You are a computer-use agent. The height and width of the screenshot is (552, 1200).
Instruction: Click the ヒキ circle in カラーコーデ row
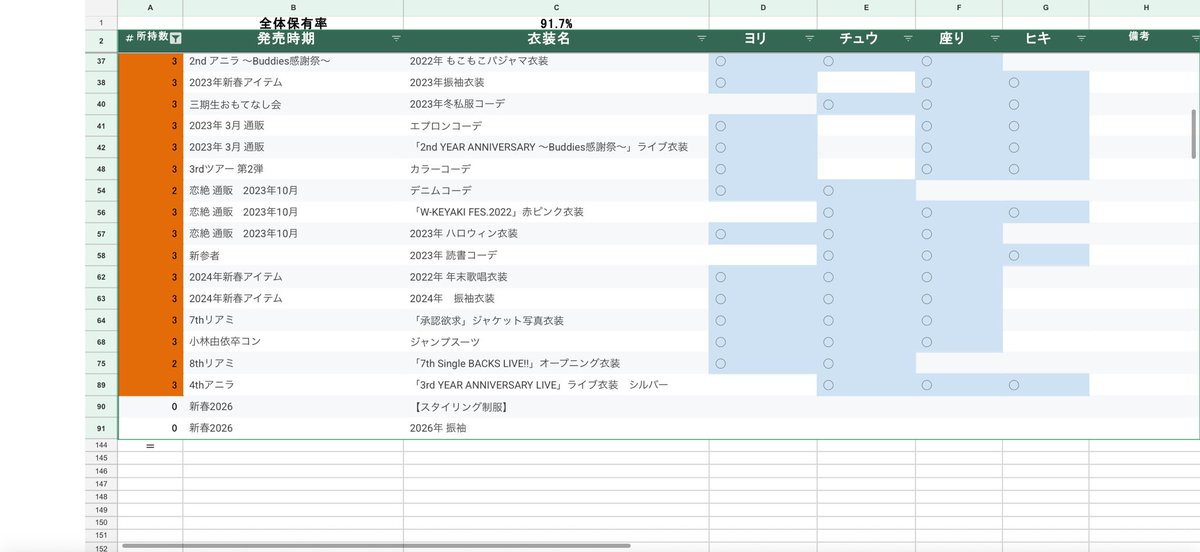[x=1013, y=169]
